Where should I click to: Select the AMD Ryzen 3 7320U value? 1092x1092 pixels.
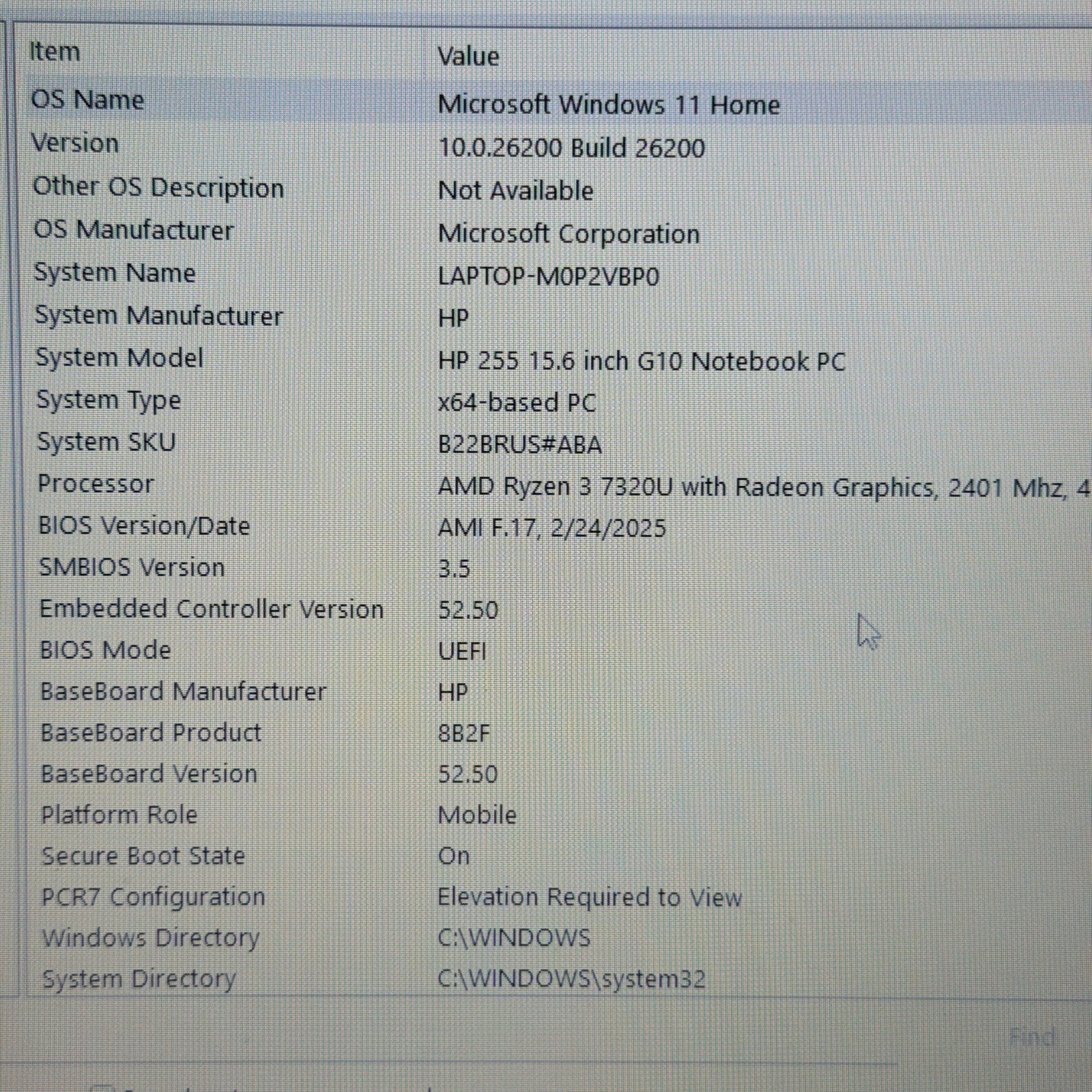pyautogui.click(x=764, y=487)
